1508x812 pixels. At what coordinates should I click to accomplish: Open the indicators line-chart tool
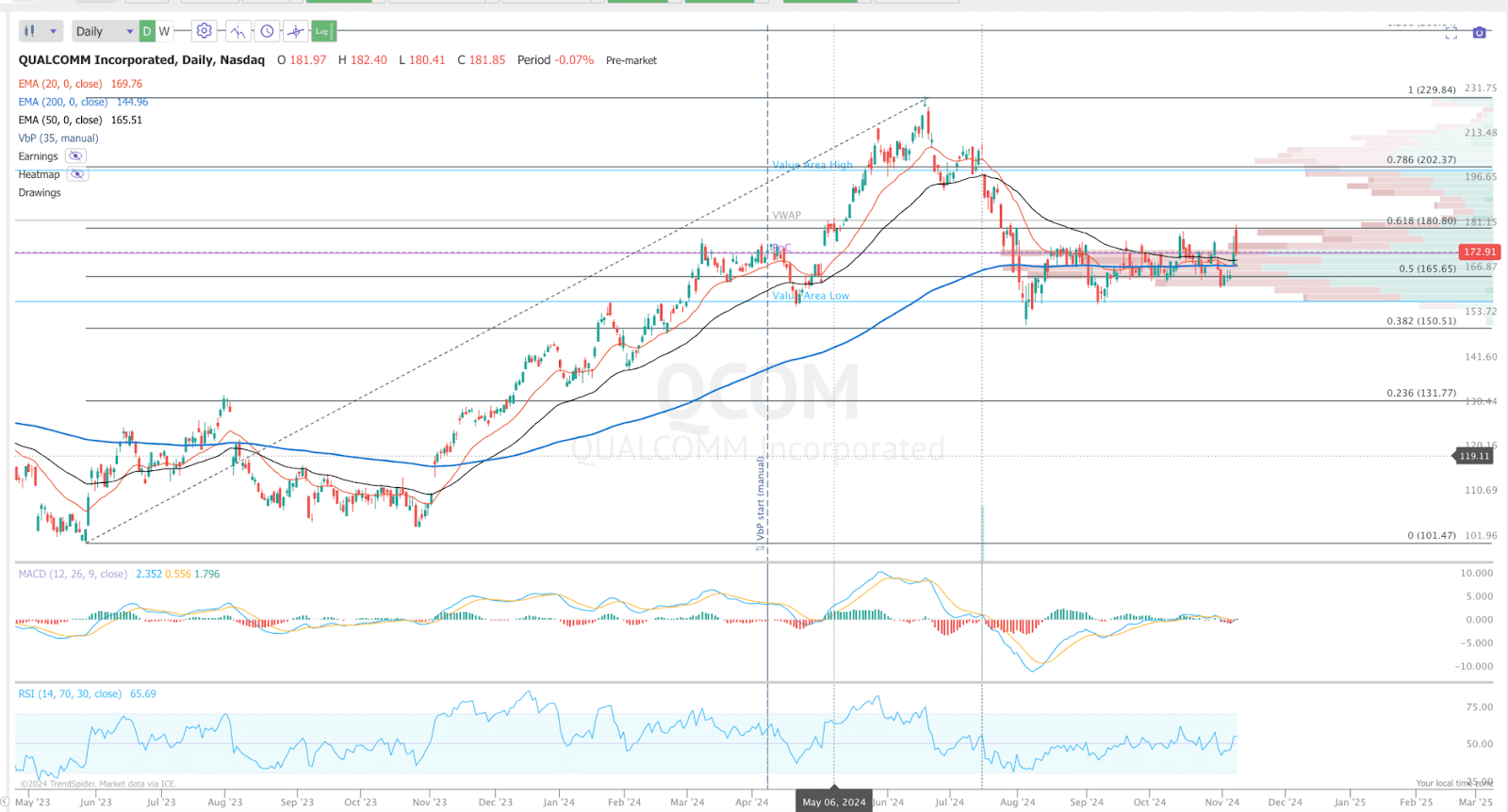pyautogui.click(x=238, y=31)
